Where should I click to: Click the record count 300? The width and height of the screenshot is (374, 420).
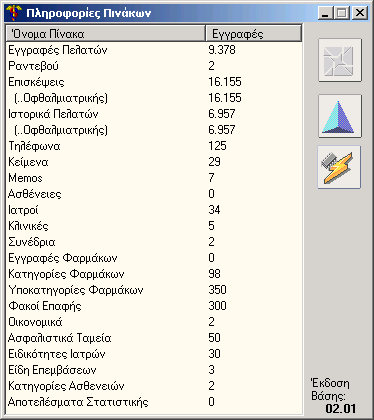point(217,306)
